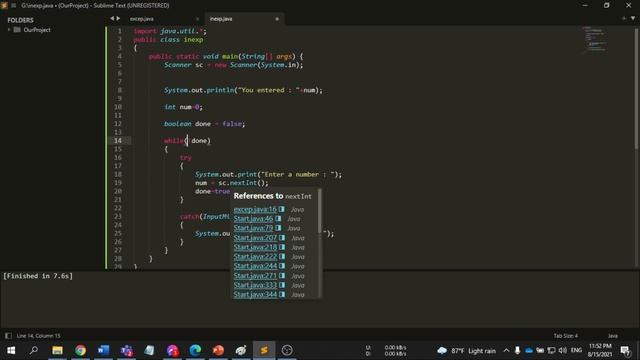This screenshot has height=360, width=640.
Task: Switch the ENG input language indicator
Action: pyautogui.click(x=576, y=350)
